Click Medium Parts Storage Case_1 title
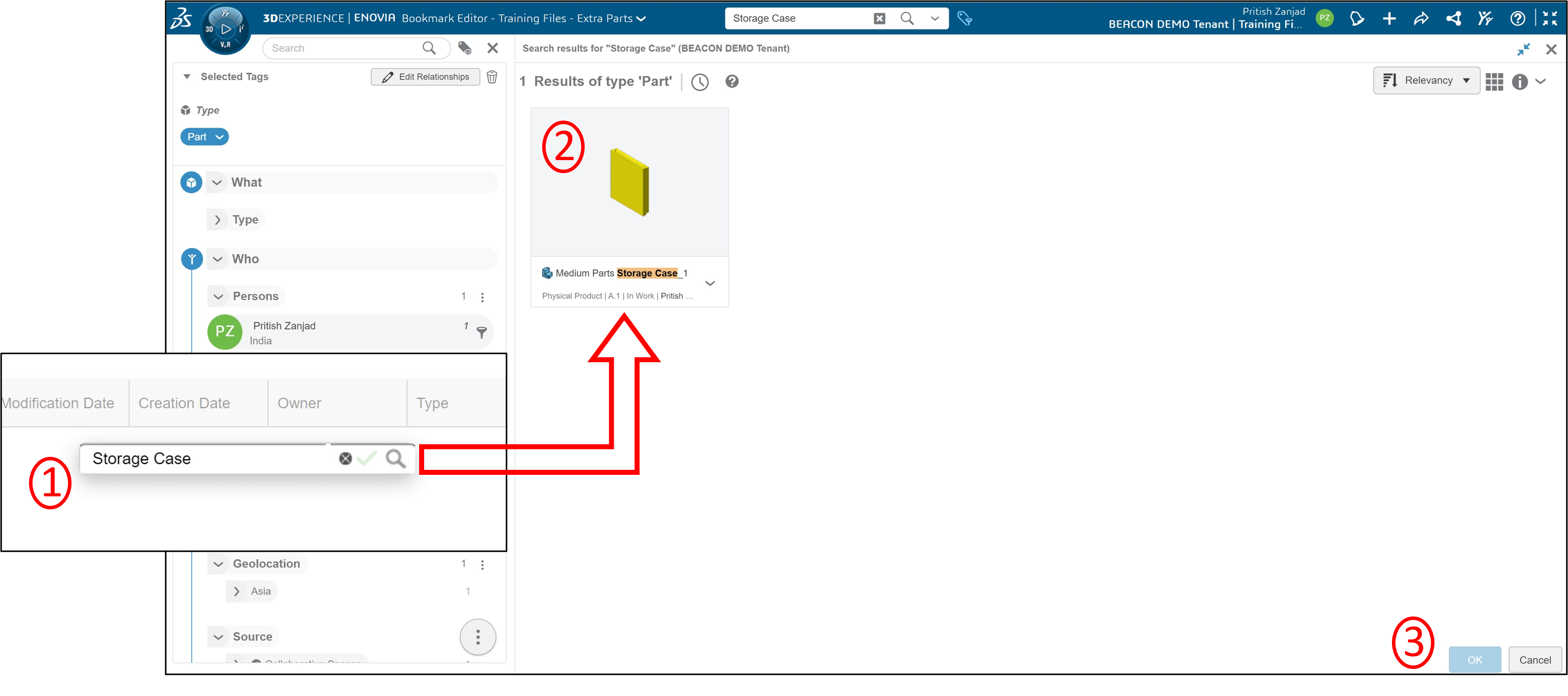 [x=621, y=273]
